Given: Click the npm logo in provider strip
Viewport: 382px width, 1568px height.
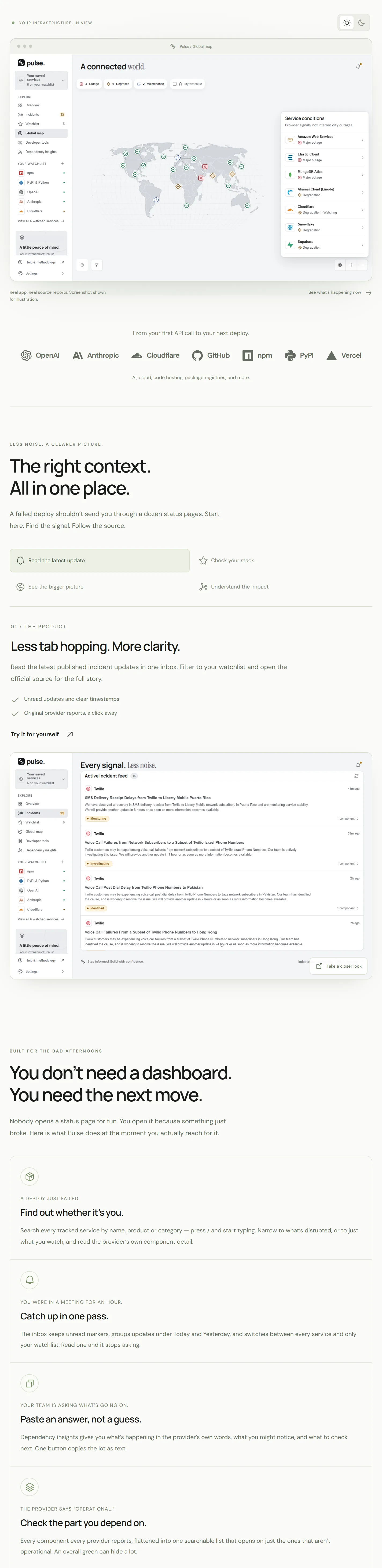Looking at the screenshot, I should (257, 355).
